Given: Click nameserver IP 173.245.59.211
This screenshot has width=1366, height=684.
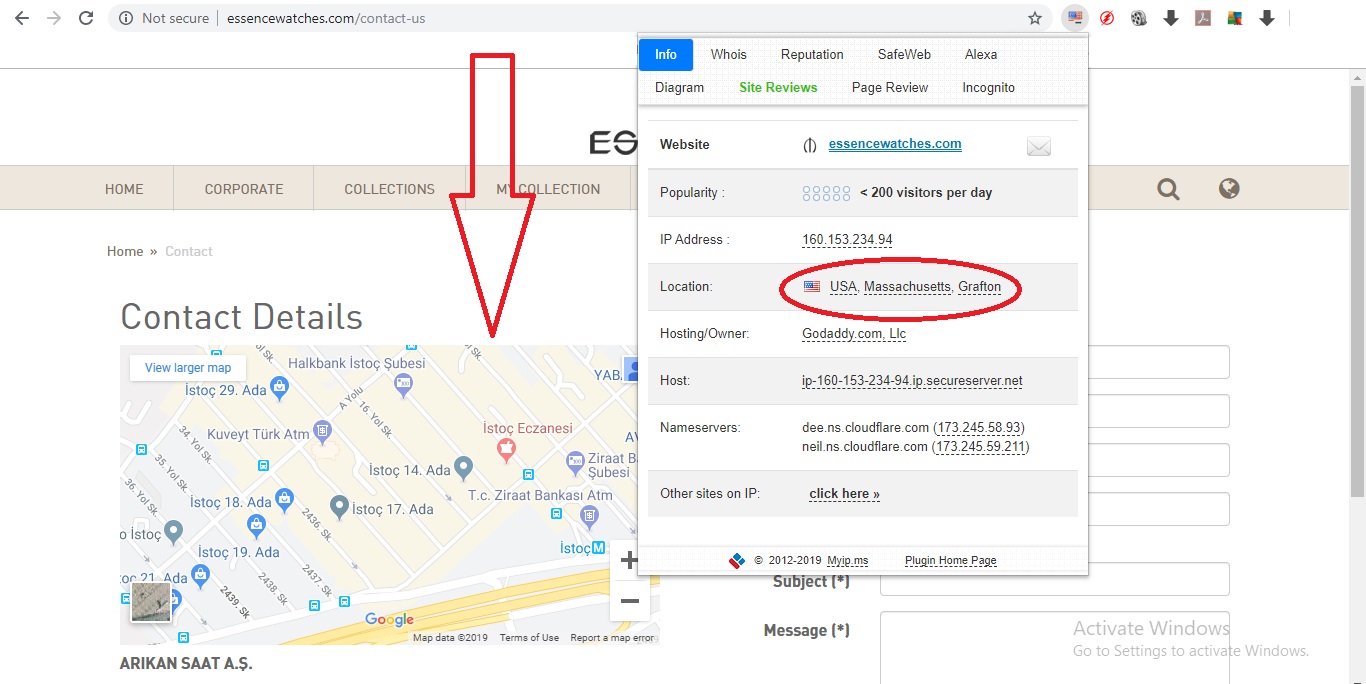Looking at the screenshot, I should 981,446.
